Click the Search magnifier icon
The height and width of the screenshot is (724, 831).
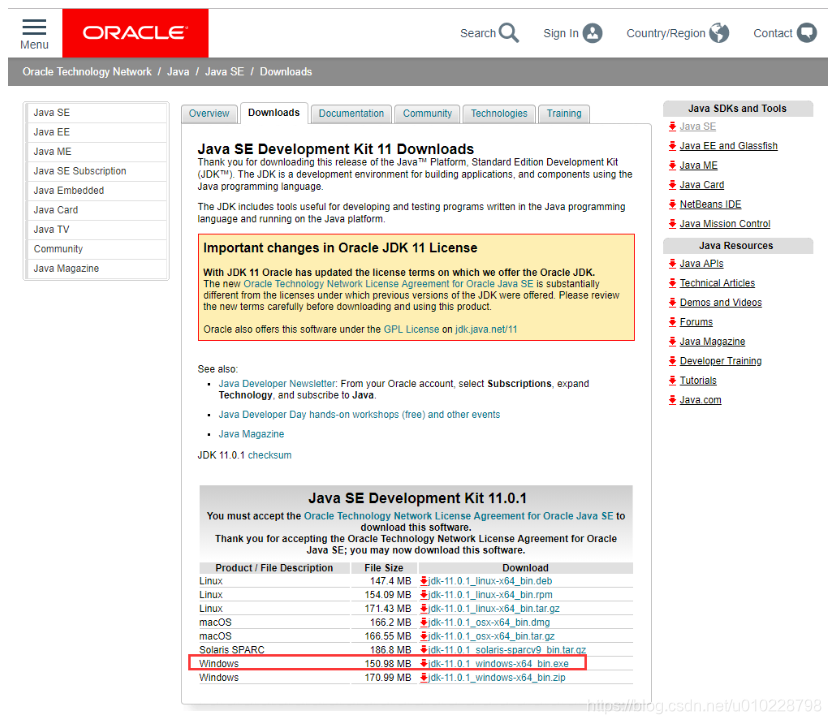[x=509, y=33]
